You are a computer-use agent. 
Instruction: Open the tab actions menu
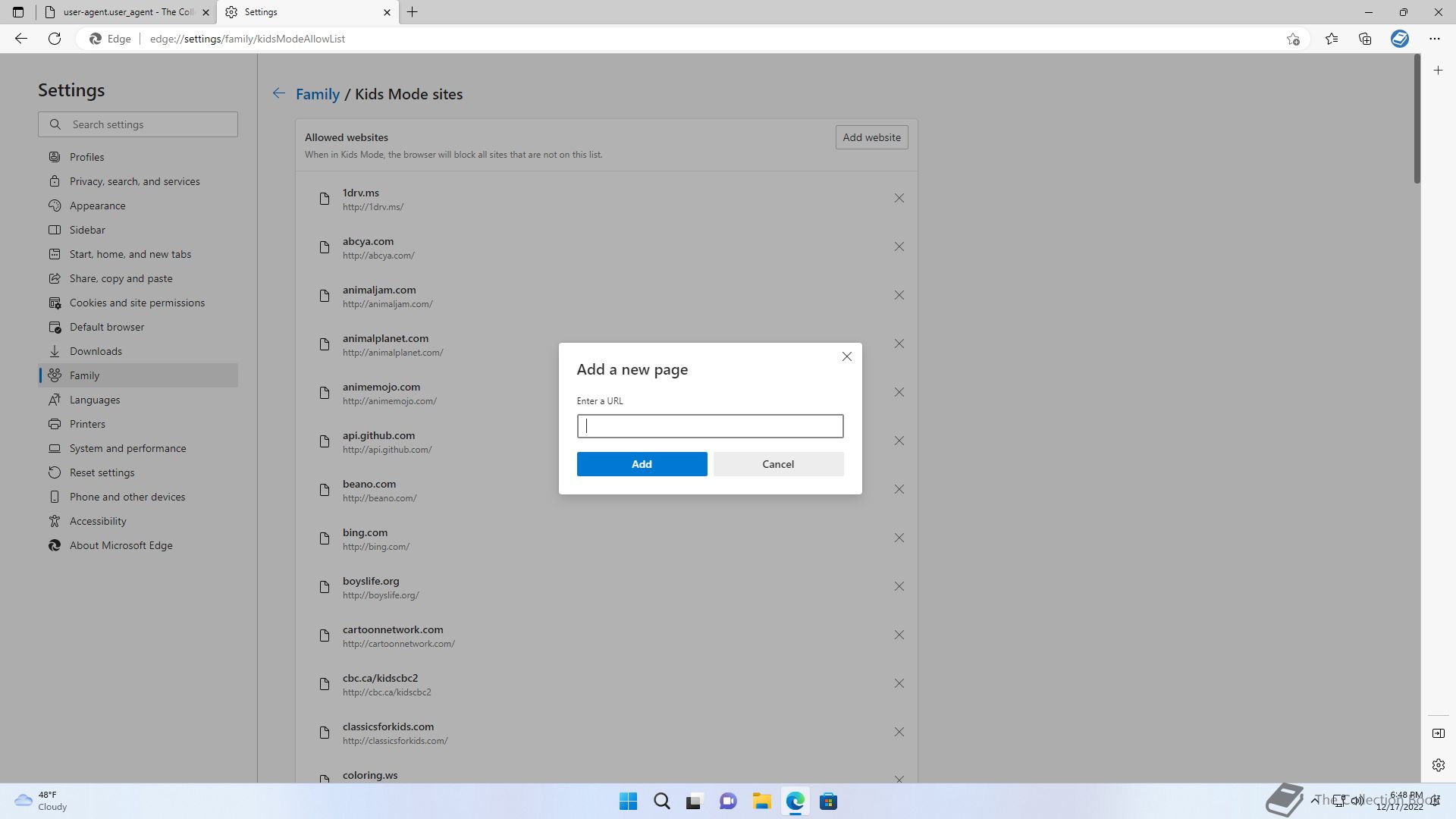(x=18, y=12)
